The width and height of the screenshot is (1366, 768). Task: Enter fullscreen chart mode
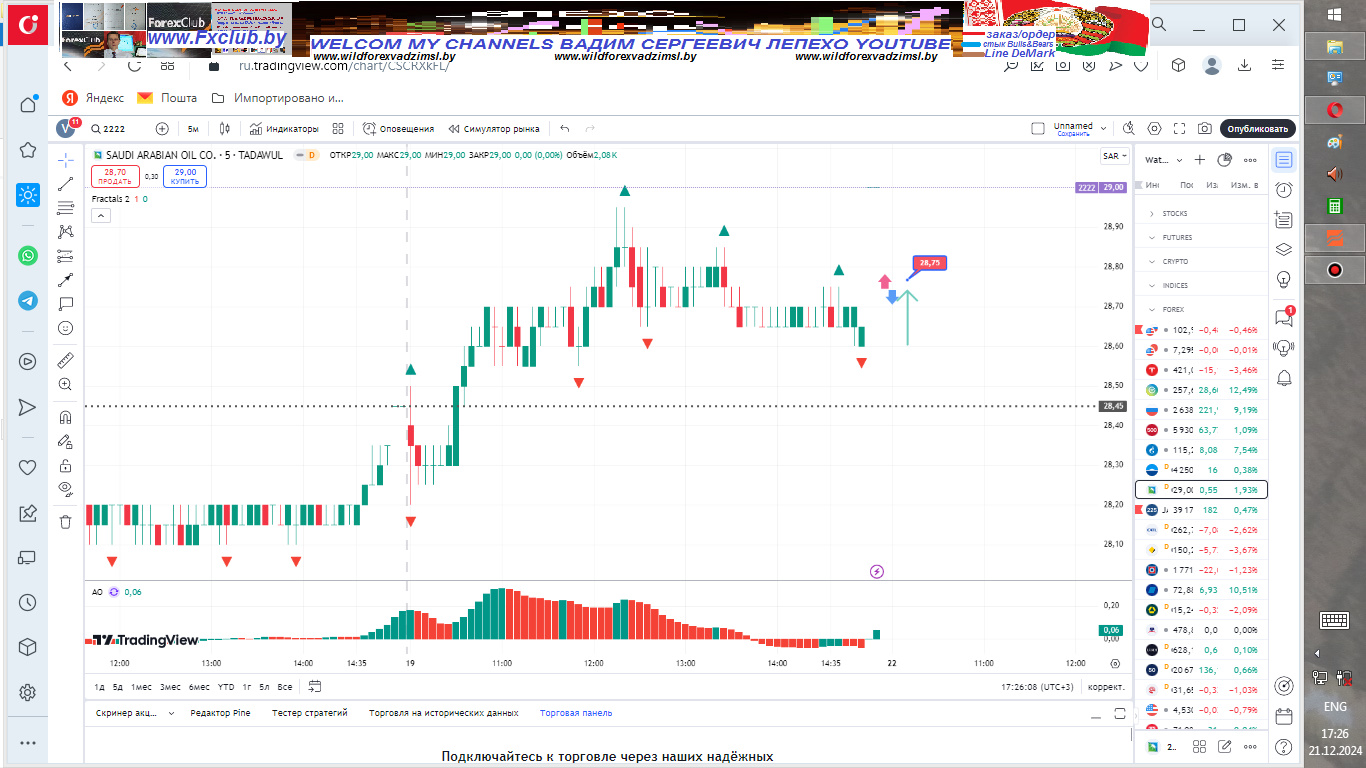pyautogui.click(x=1180, y=129)
